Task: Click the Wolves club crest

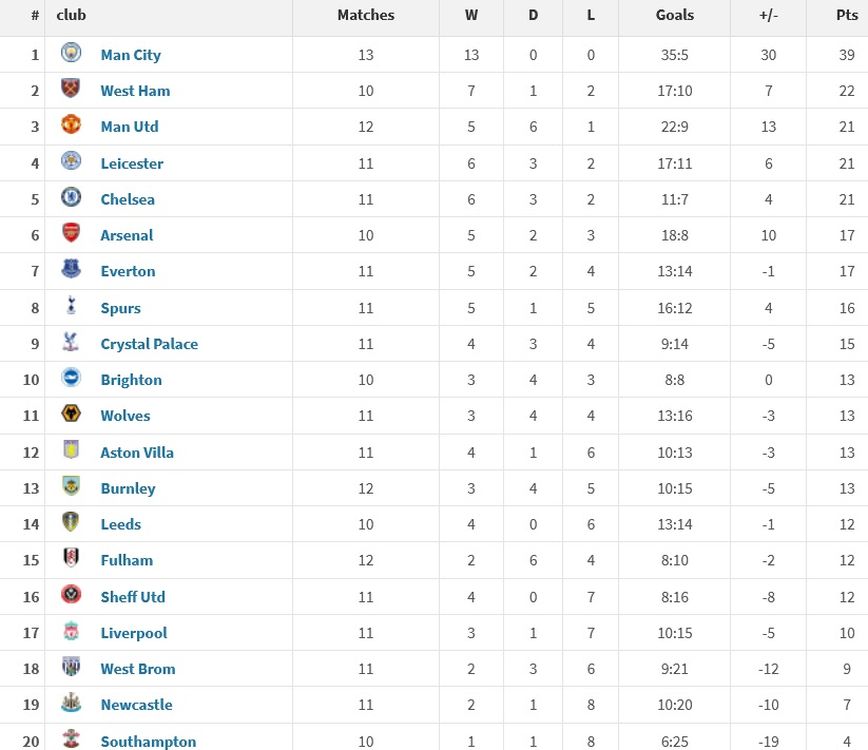Action: pyautogui.click(x=71, y=415)
